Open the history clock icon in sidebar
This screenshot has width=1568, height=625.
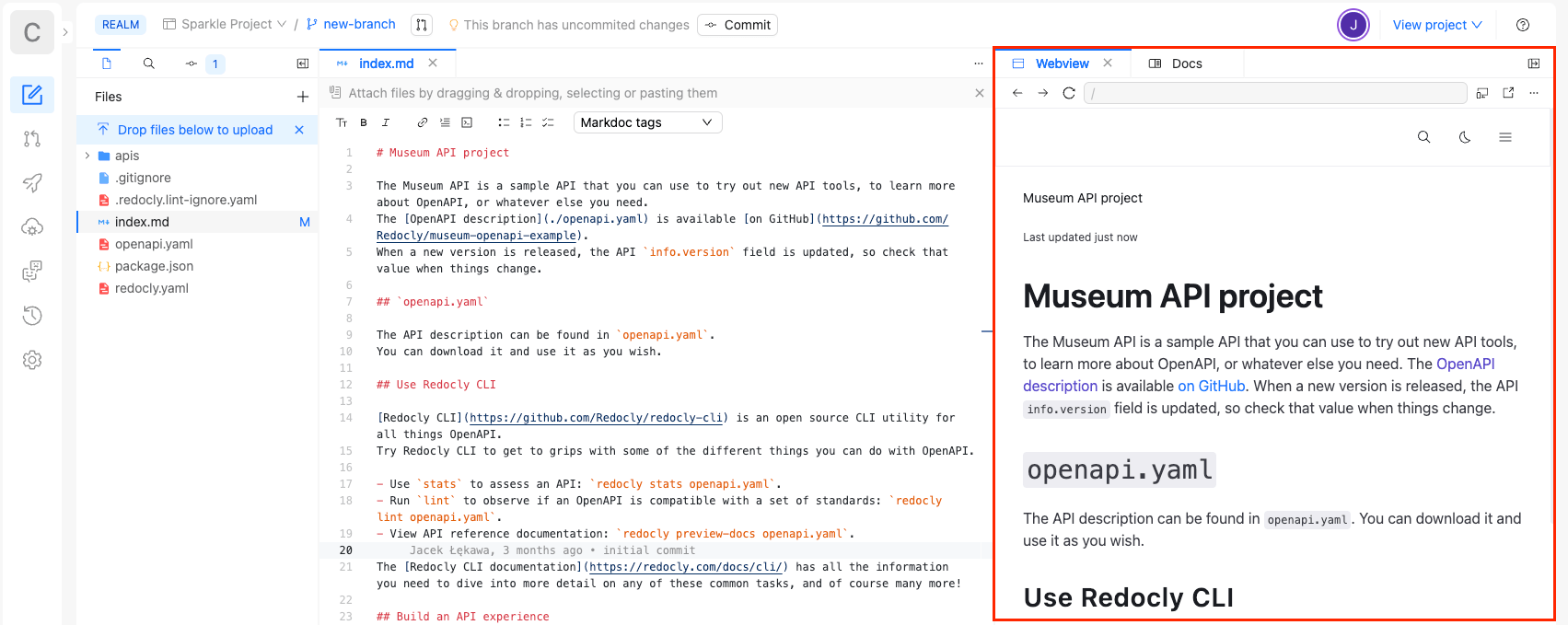pos(32,316)
